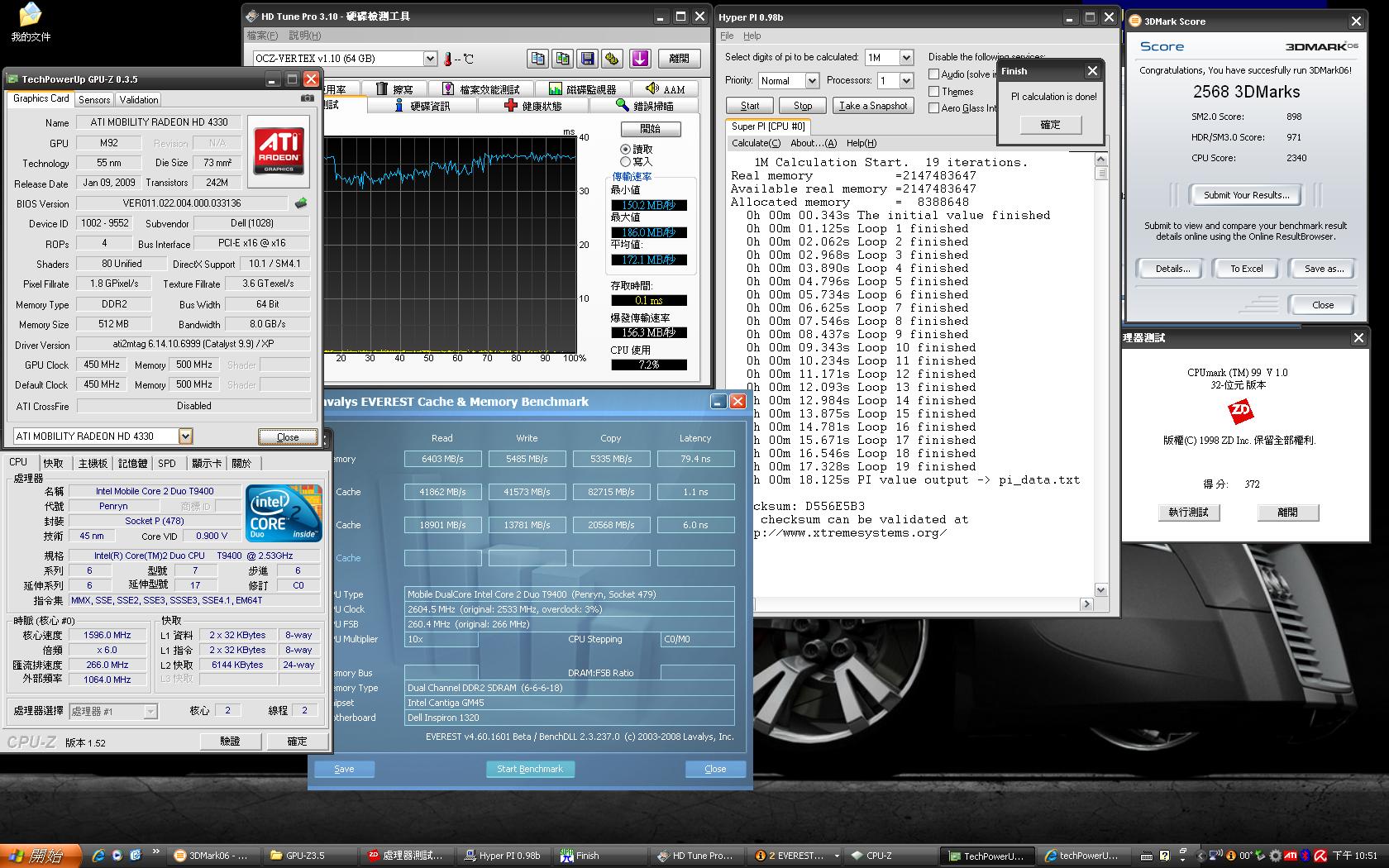The image size is (1389, 868).
Task: Toggle Aero Glass Interface checkbox
Action: click(934, 107)
